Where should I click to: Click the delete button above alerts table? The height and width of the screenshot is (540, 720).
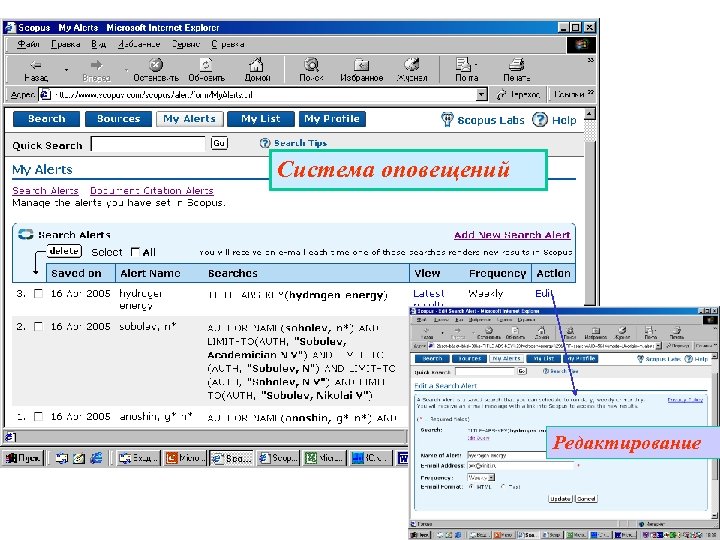point(64,251)
